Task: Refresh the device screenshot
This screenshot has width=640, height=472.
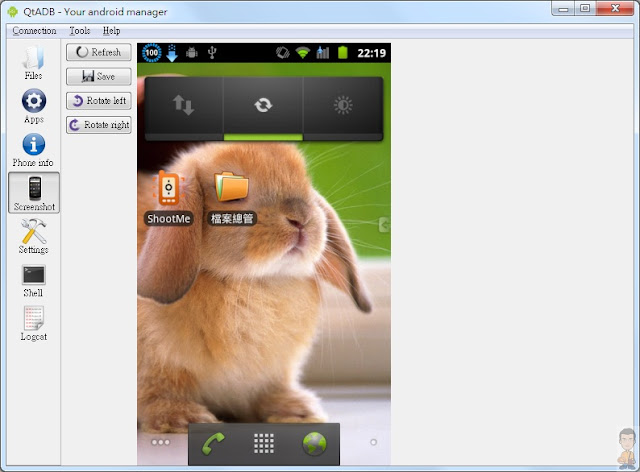Action: point(99,52)
